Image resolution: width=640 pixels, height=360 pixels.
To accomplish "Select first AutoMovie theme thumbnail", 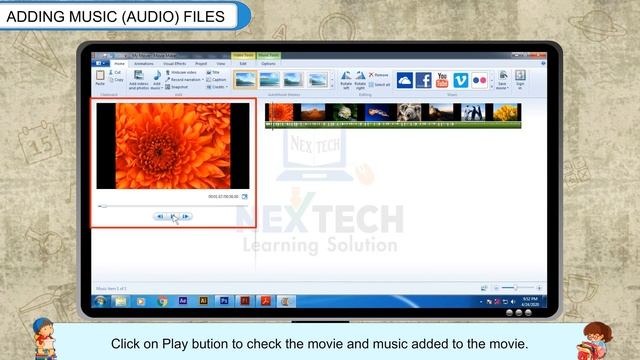I will [245, 80].
